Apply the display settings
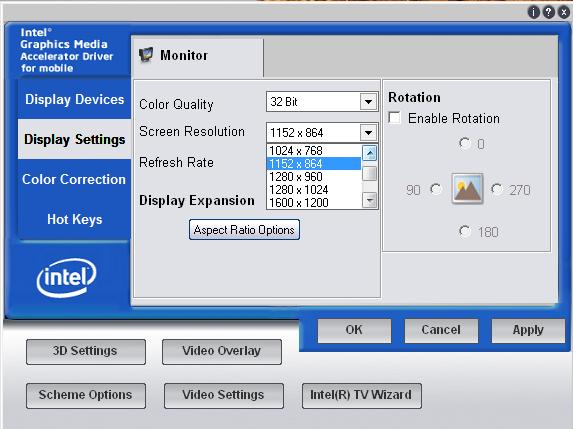The height and width of the screenshot is (429, 573). tap(528, 330)
